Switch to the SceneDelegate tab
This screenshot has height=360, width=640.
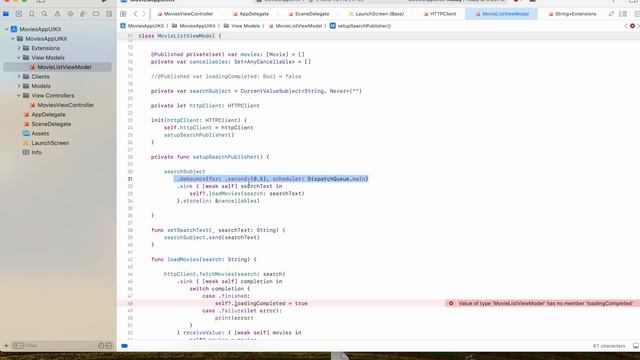(309, 14)
